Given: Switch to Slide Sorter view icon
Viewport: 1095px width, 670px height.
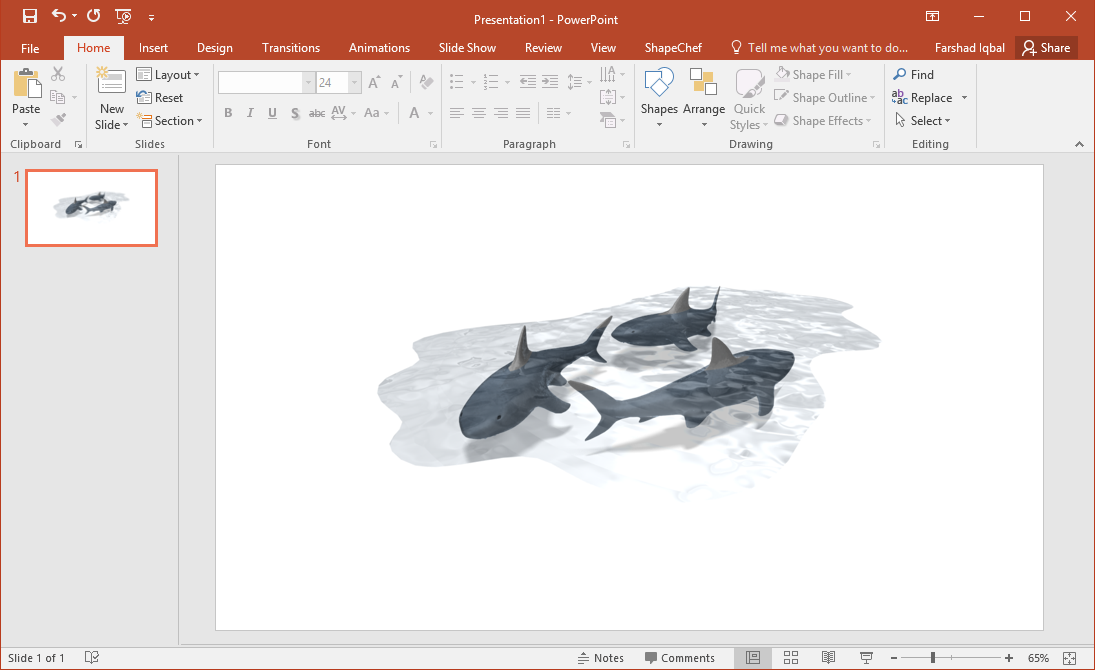Looking at the screenshot, I should 791,657.
